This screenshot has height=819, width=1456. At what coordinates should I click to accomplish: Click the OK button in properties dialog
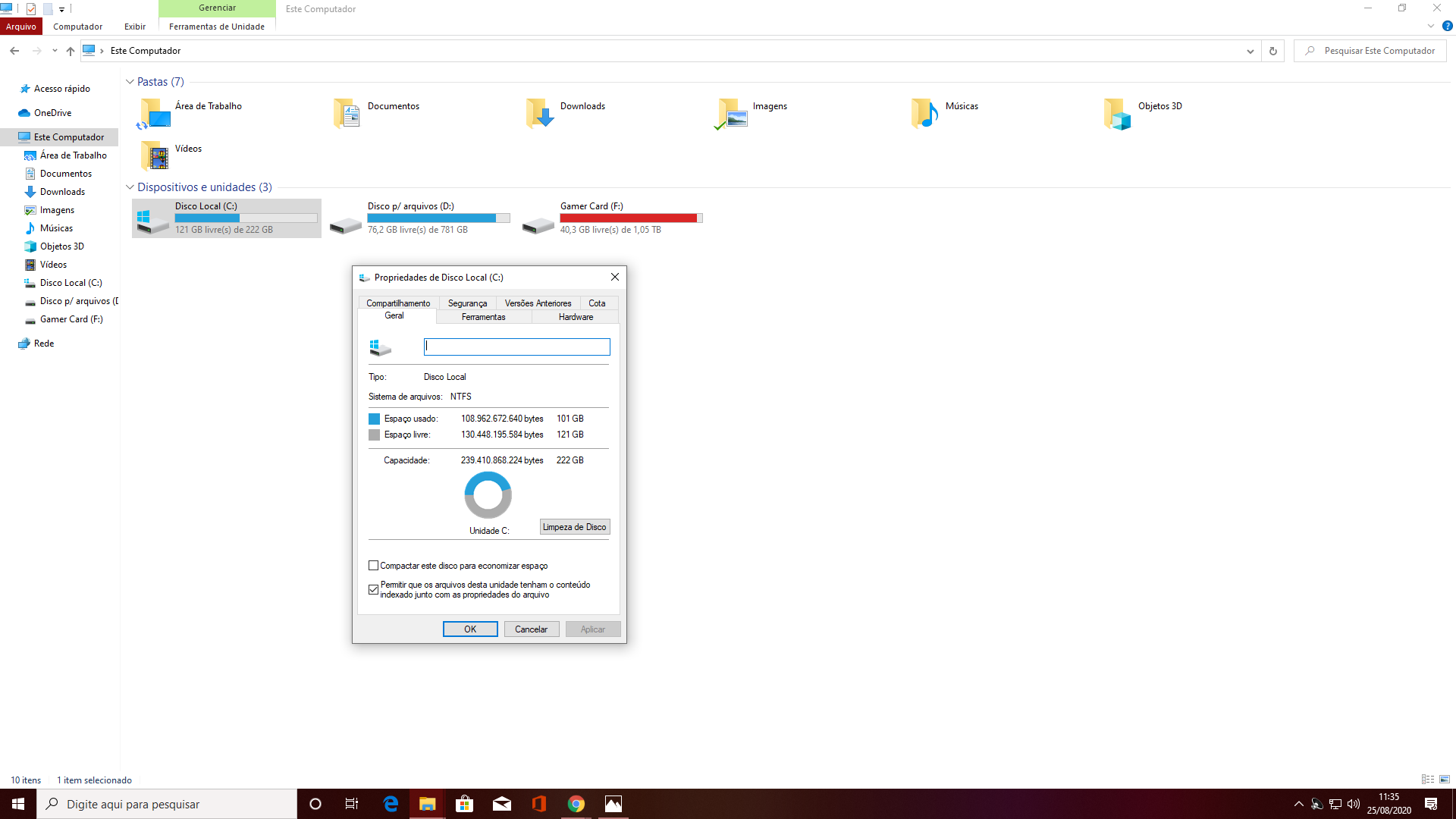pyautogui.click(x=470, y=629)
